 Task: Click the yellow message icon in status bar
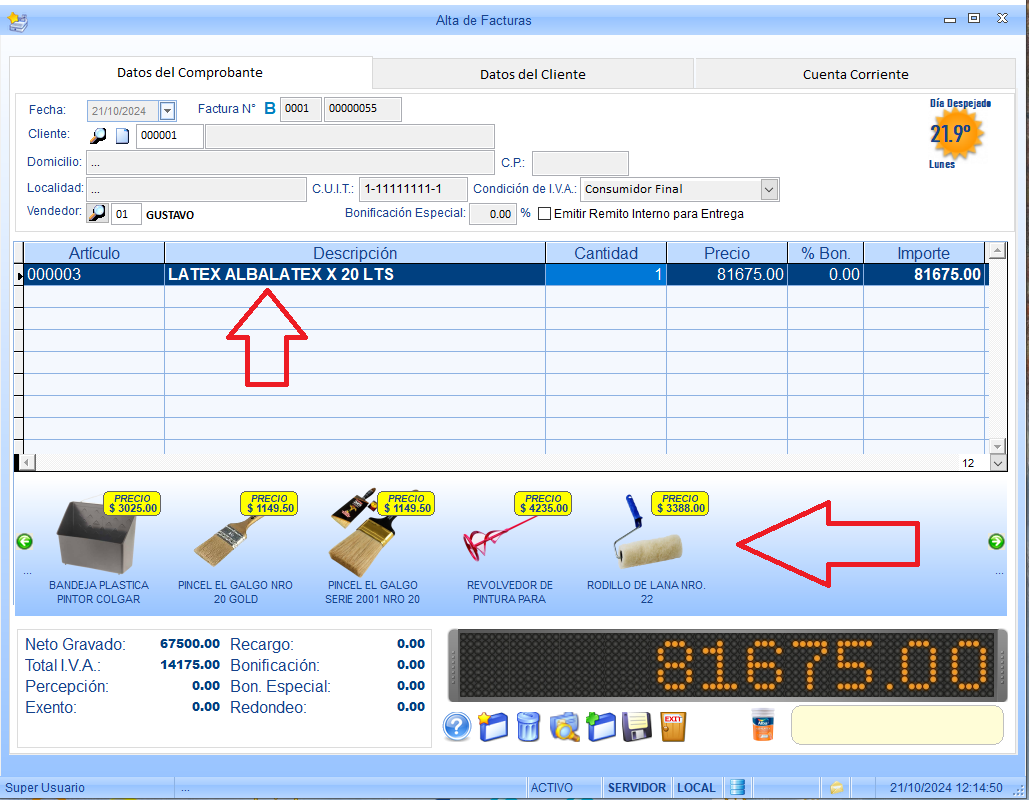(836, 787)
